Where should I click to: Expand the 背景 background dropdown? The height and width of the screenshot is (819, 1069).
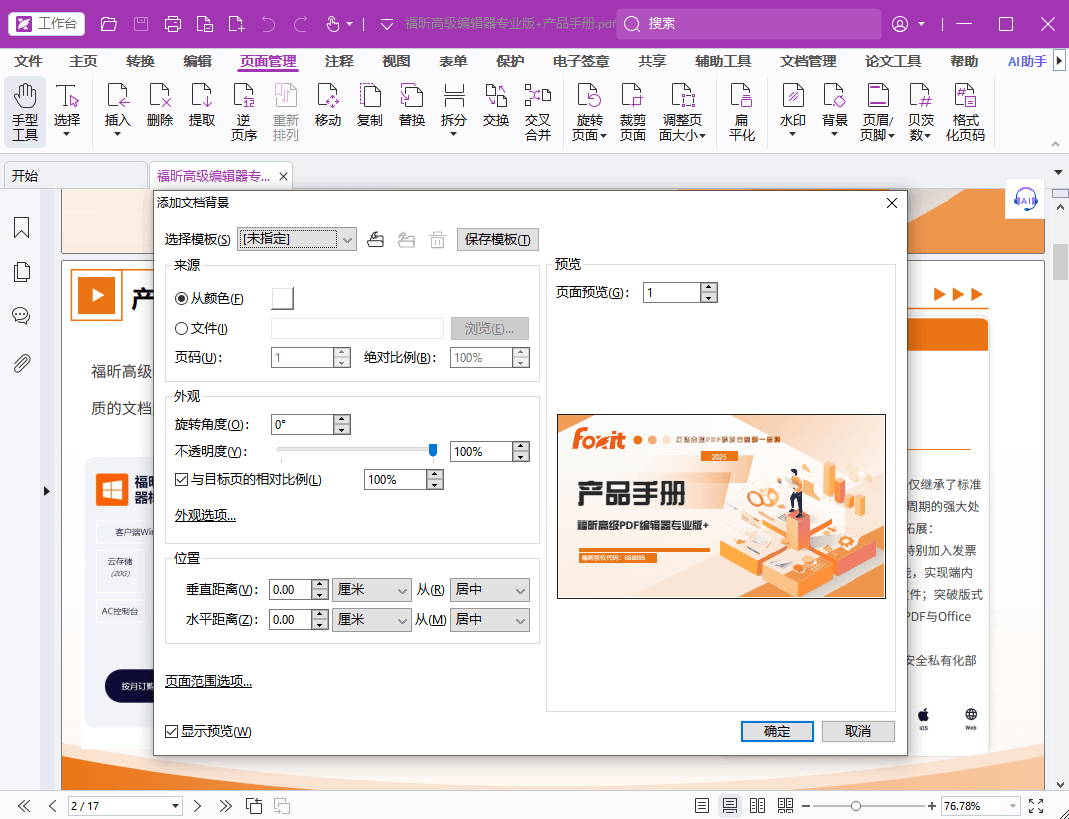[834, 134]
